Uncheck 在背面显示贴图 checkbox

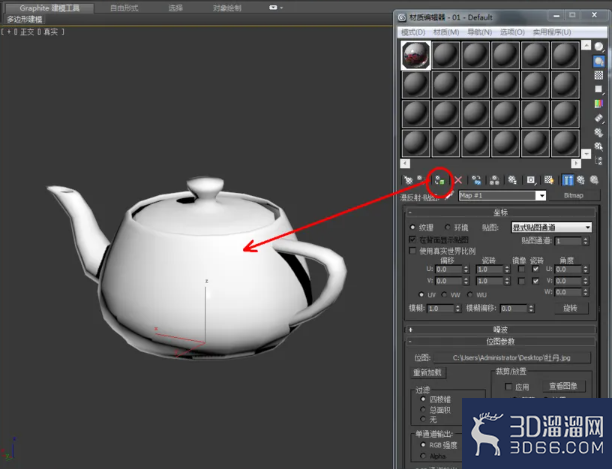click(412, 239)
